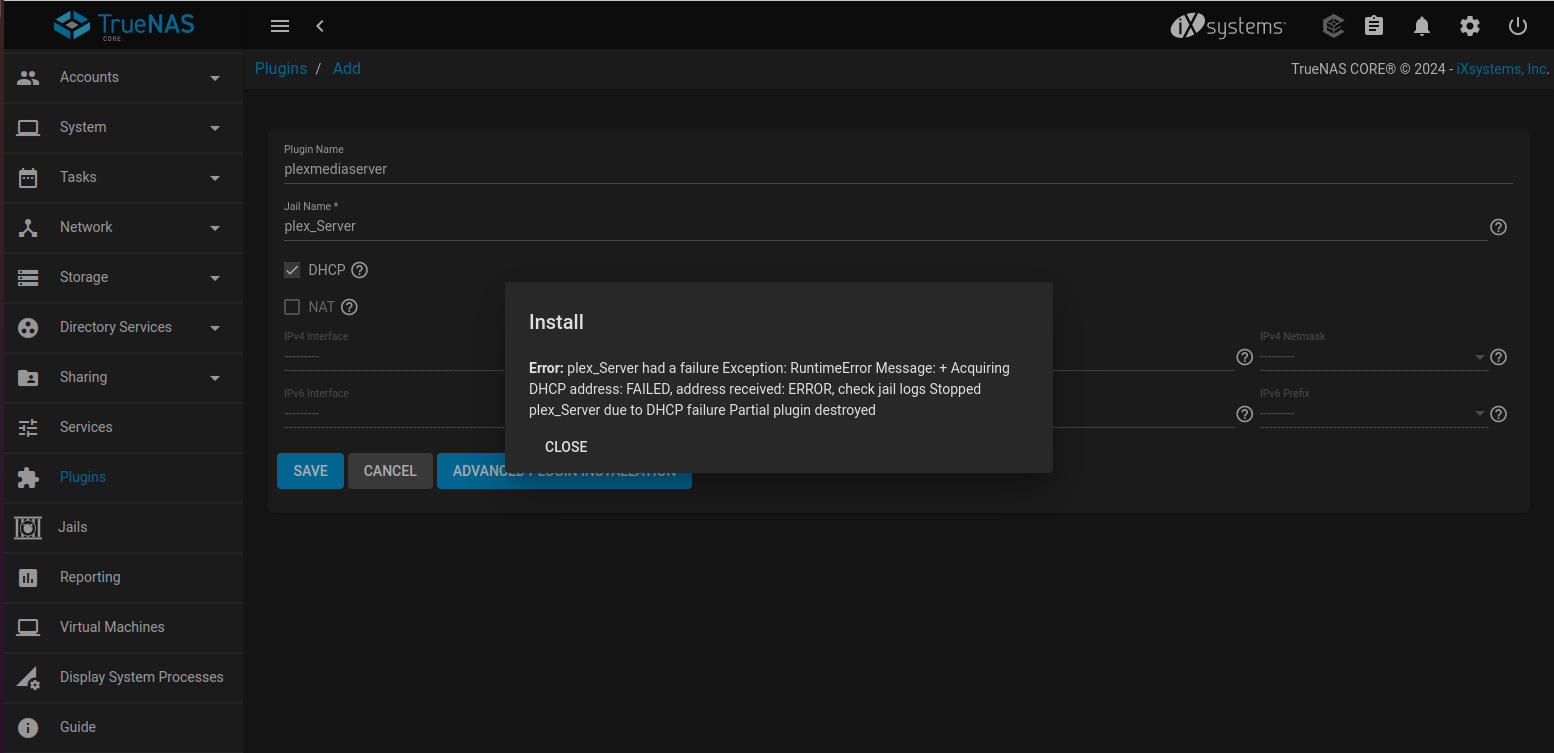Screen dimensions: 1554x753
Task: Open Virtual Machines in the sidebar
Action: click(124, 627)
